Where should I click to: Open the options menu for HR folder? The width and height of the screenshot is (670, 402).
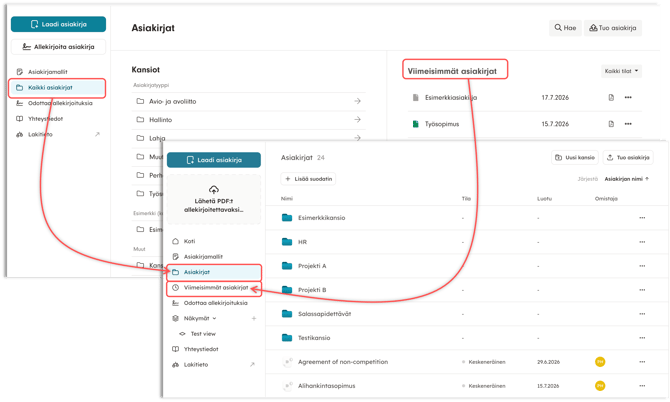click(x=642, y=242)
